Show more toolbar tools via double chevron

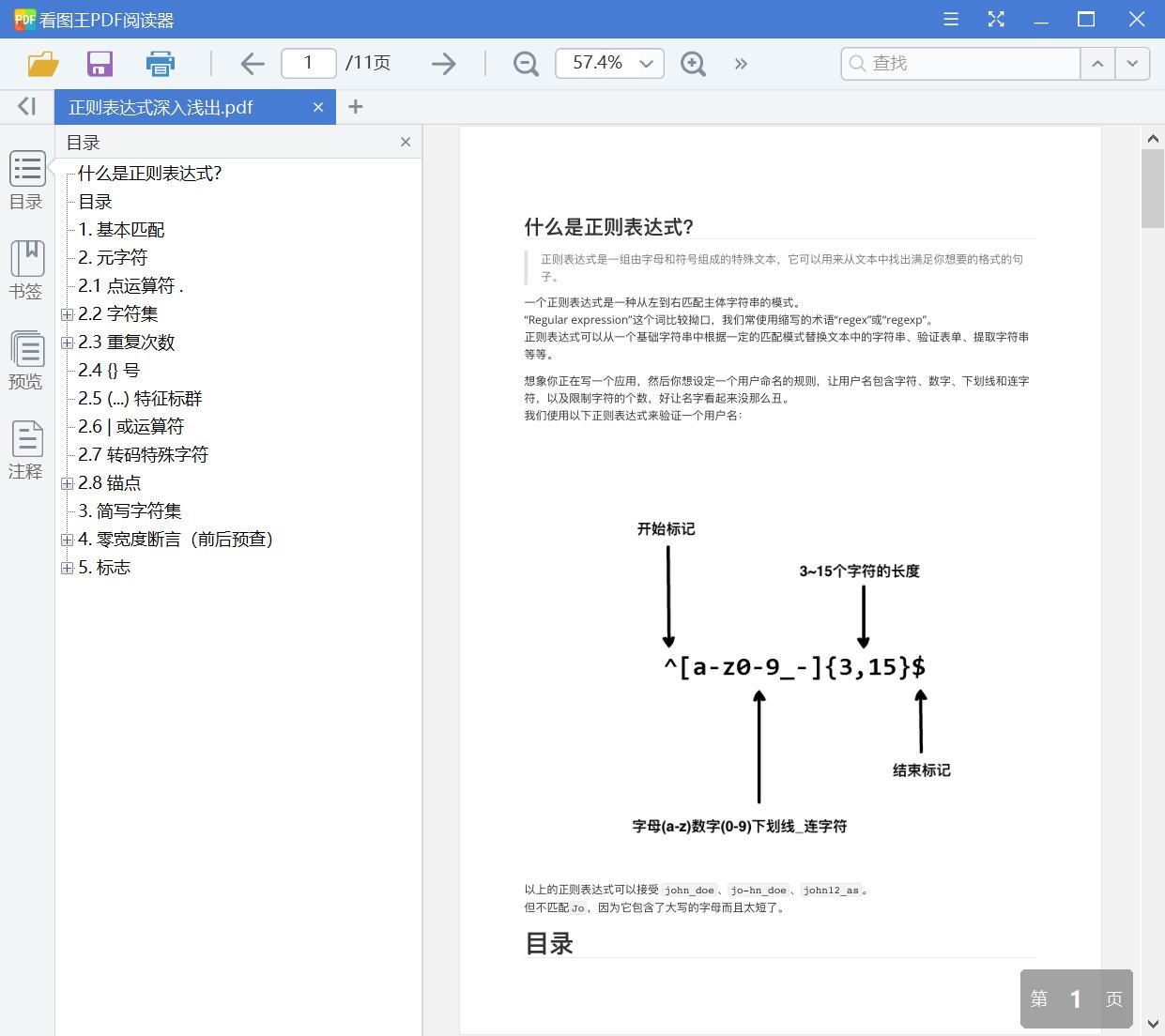click(741, 64)
